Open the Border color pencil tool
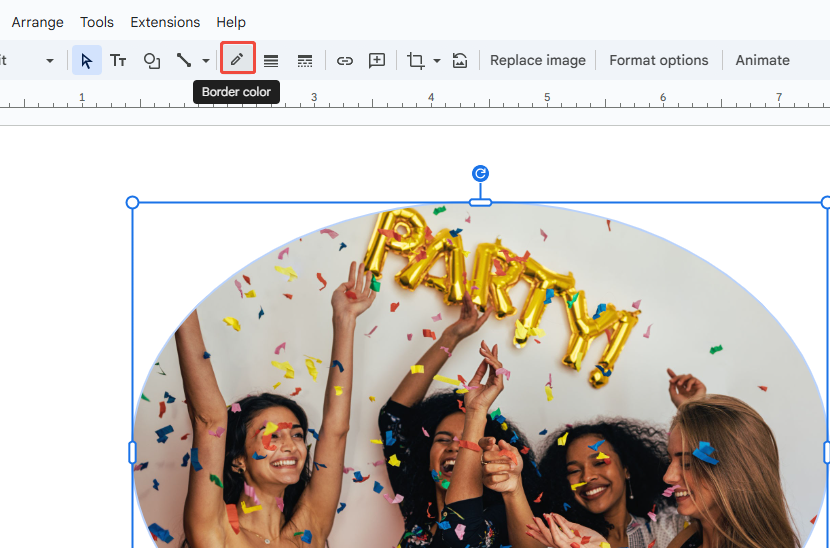Image resolution: width=830 pixels, height=548 pixels. point(237,60)
